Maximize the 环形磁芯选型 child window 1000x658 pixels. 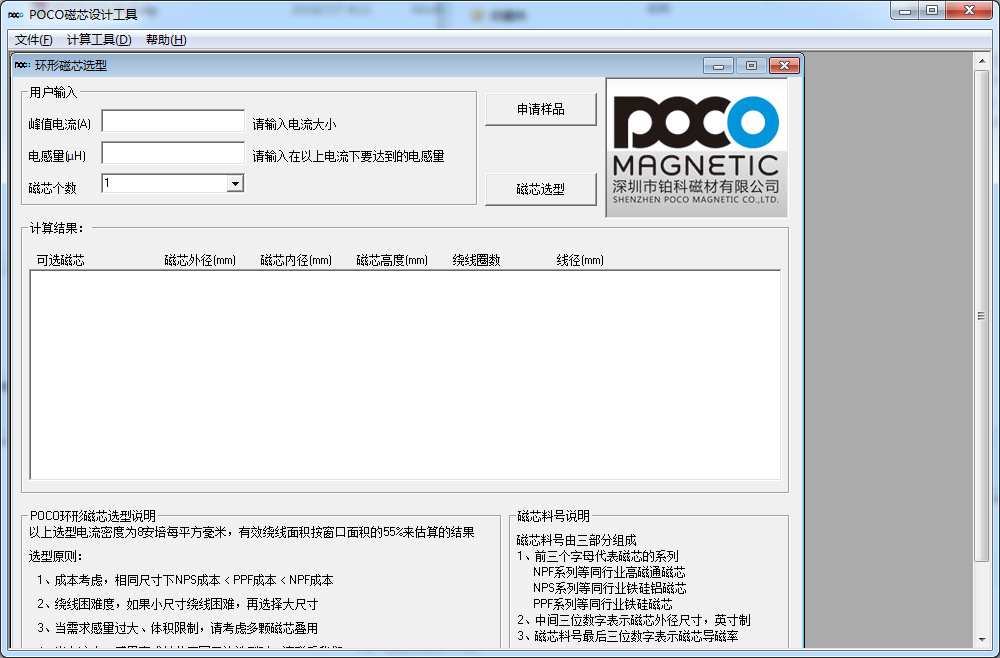coord(751,65)
